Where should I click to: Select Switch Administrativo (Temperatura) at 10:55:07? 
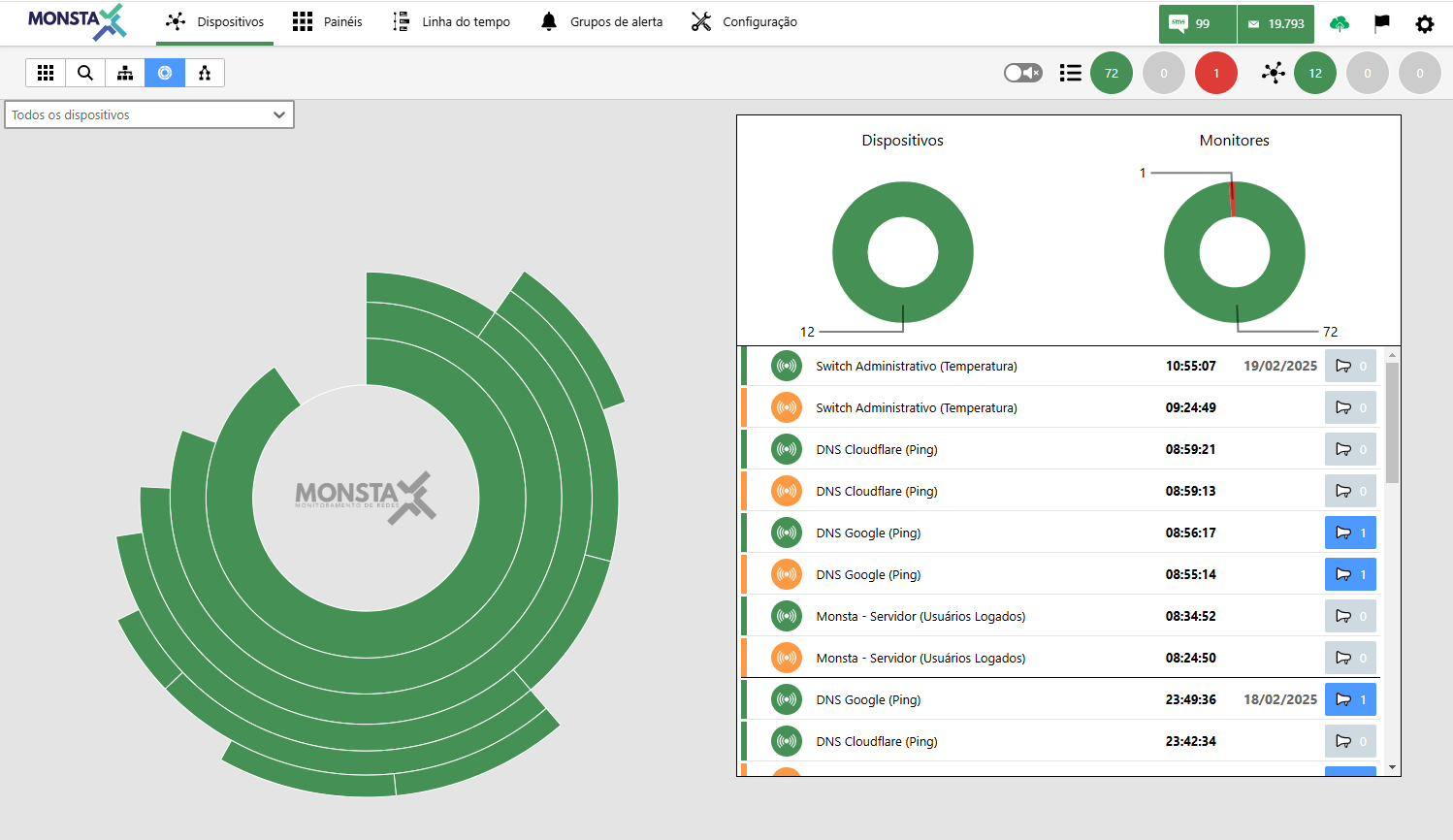[917, 366]
